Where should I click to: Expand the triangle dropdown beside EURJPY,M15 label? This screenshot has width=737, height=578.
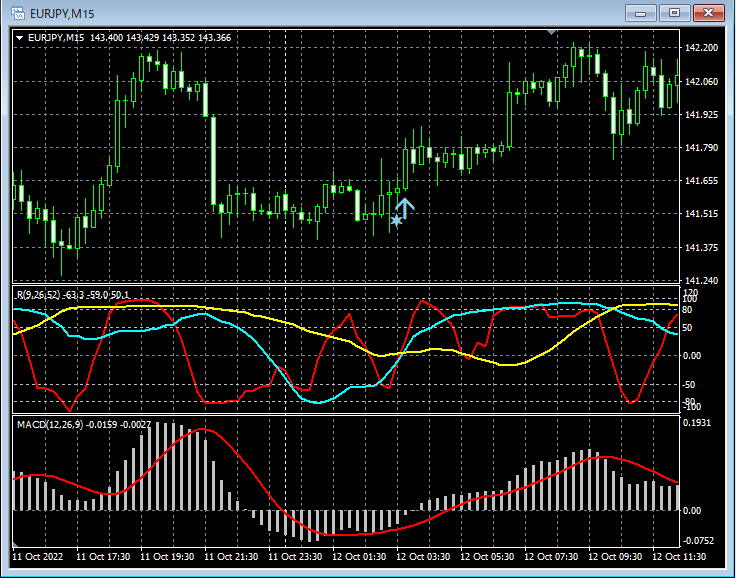[x=20, y=37]
